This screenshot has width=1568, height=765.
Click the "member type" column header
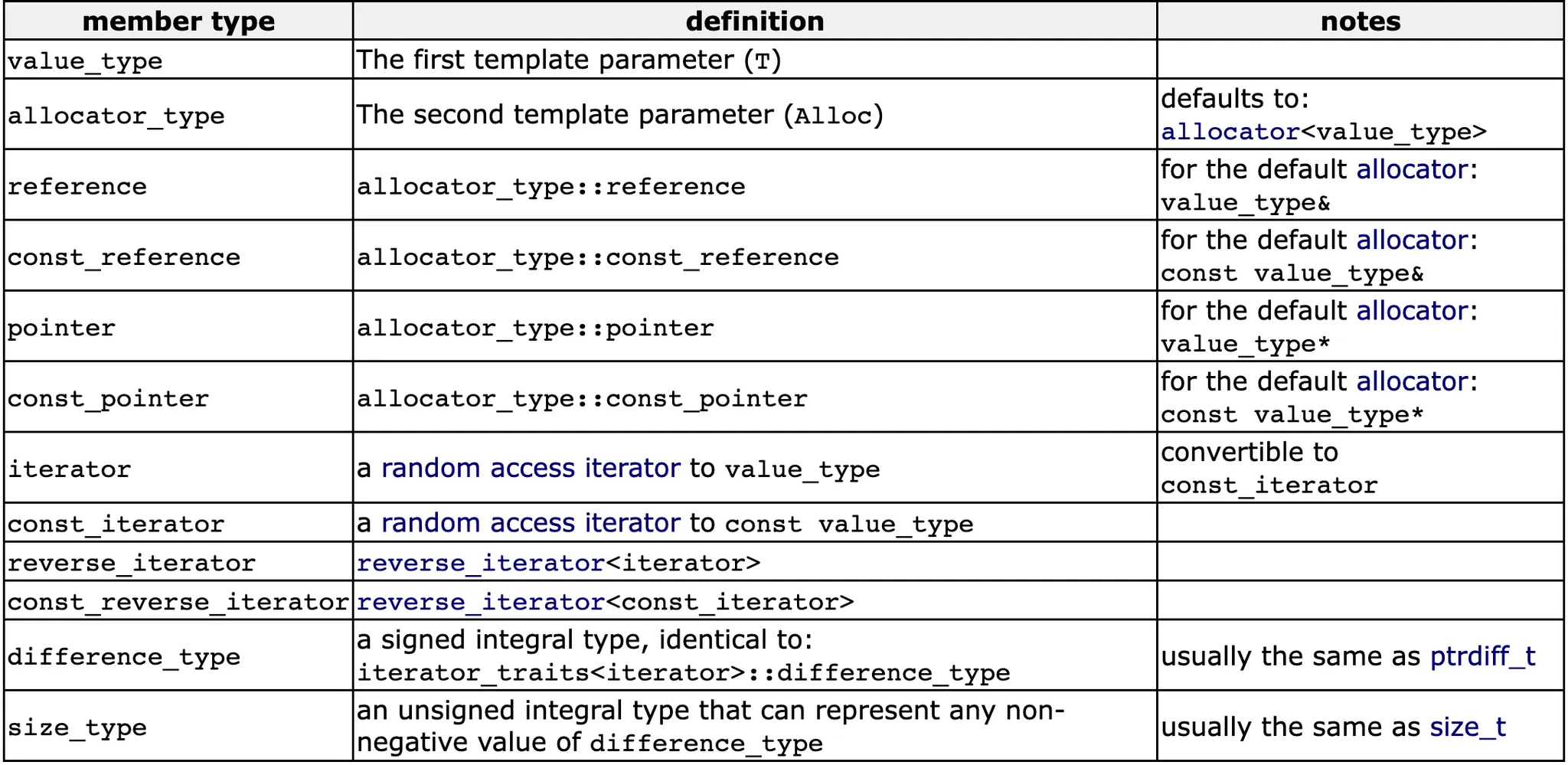tap(178, 21)
